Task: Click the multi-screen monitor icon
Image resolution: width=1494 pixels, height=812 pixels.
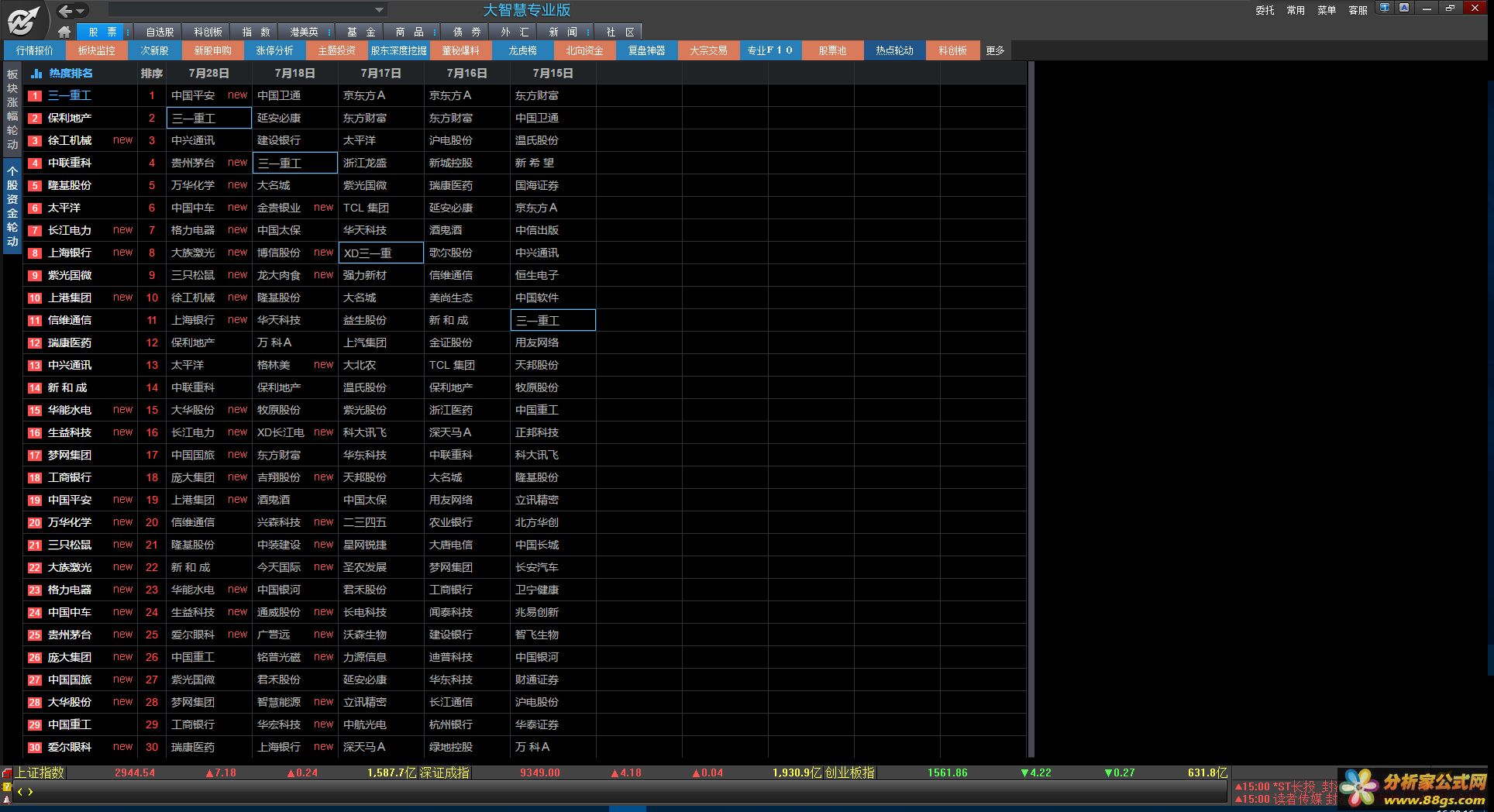Action: pos(1385,8)
